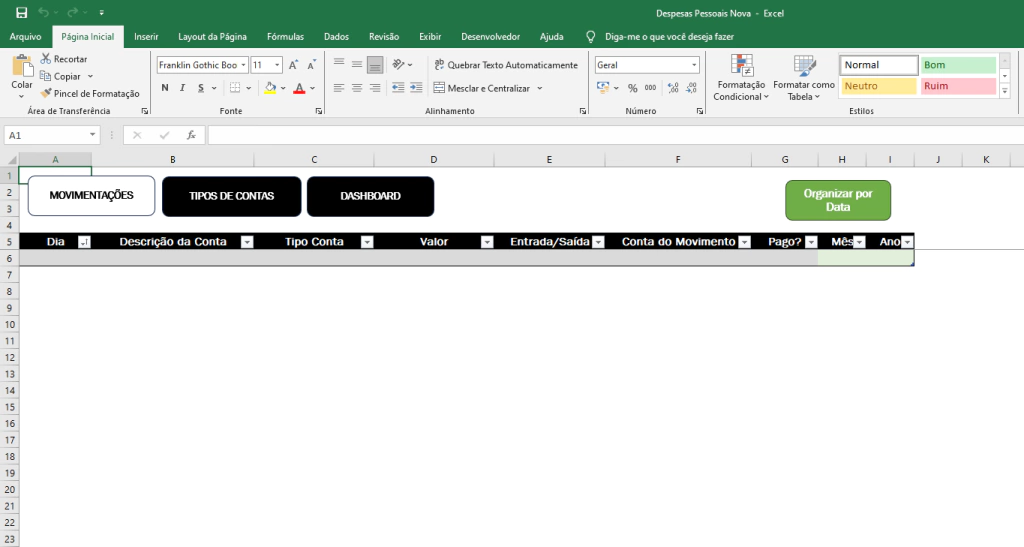Open the Geral number format dropdown
The height and width of the screenshot is (547, 1024).
pos(694,65)
